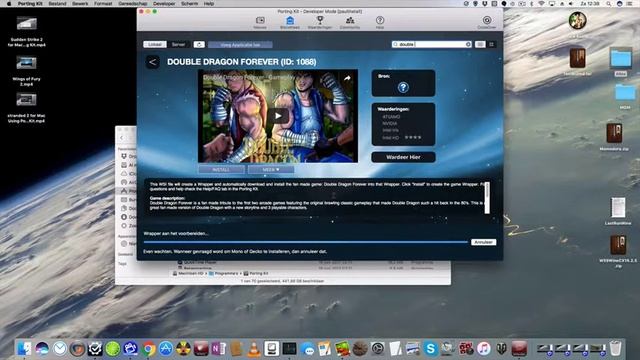Go back with the arrow beside game title

(153, 62)
